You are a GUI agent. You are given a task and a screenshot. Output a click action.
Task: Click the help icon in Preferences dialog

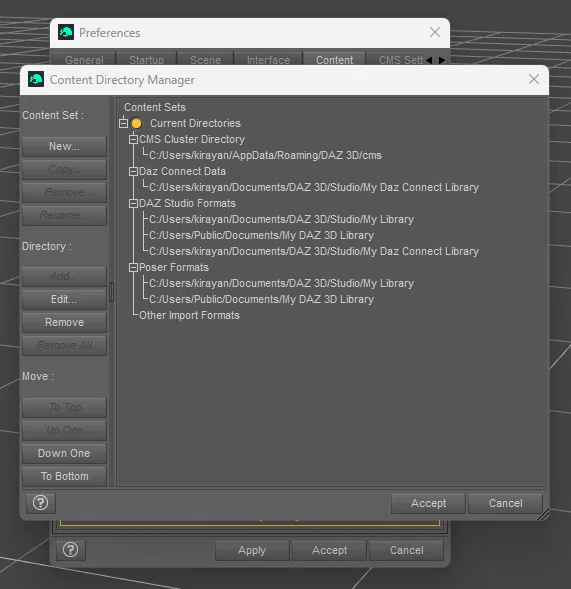71,550
